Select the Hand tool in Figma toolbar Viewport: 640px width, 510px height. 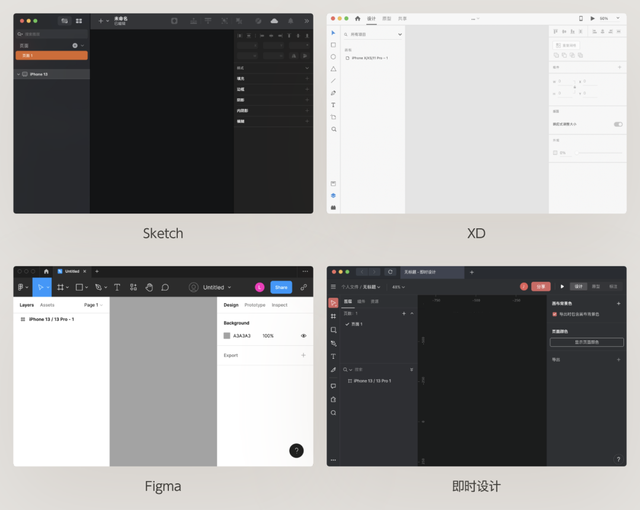(x=149, y=288)
